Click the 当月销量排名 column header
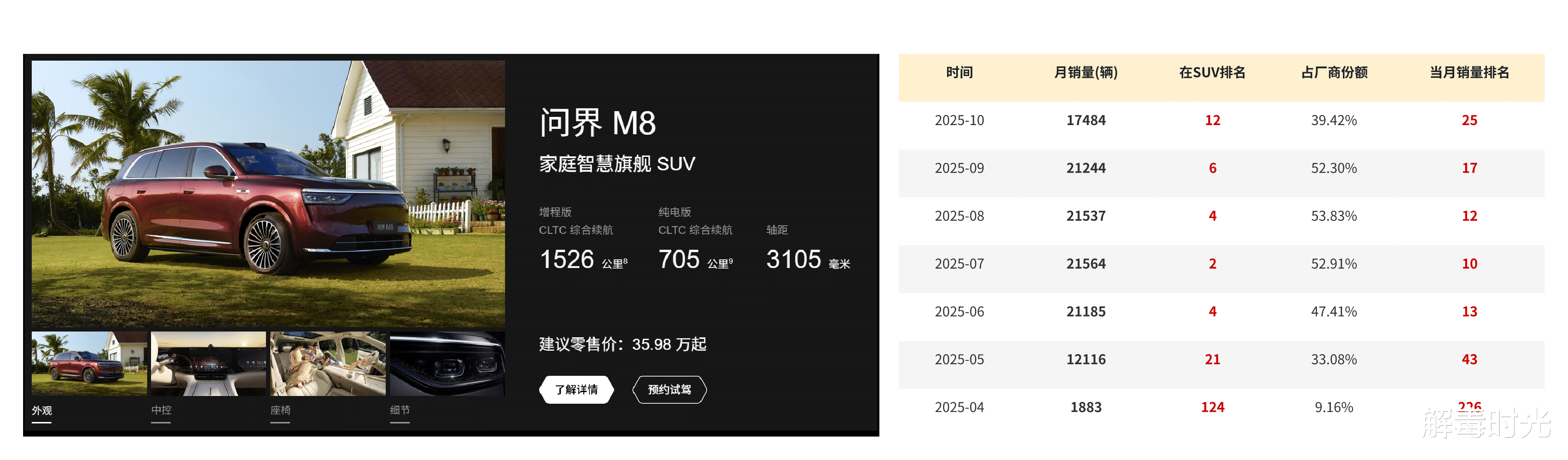The height and width of the screenshot is (460, 1568). 1469,73
